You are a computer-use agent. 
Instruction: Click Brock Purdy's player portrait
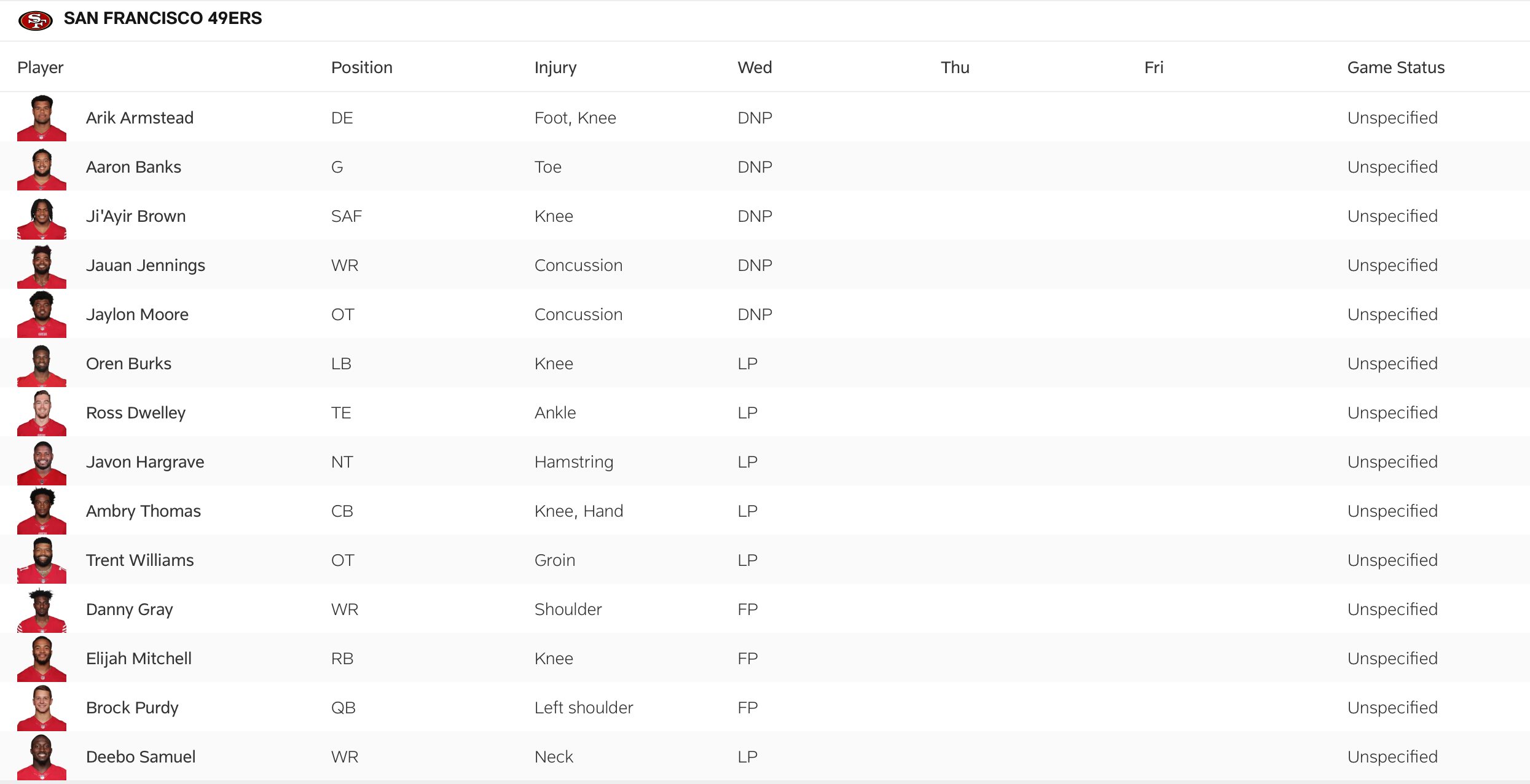click(x=41, y=707)
